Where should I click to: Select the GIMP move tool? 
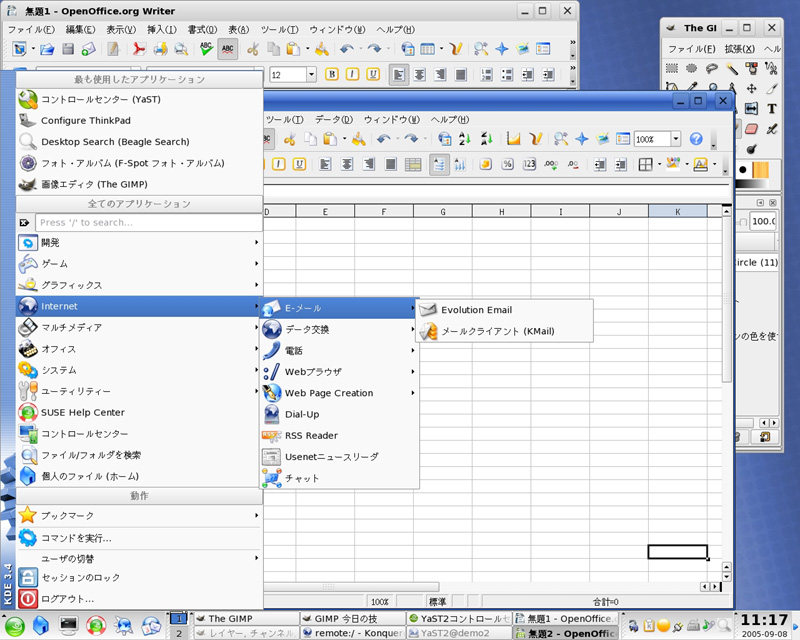point(752,88)
